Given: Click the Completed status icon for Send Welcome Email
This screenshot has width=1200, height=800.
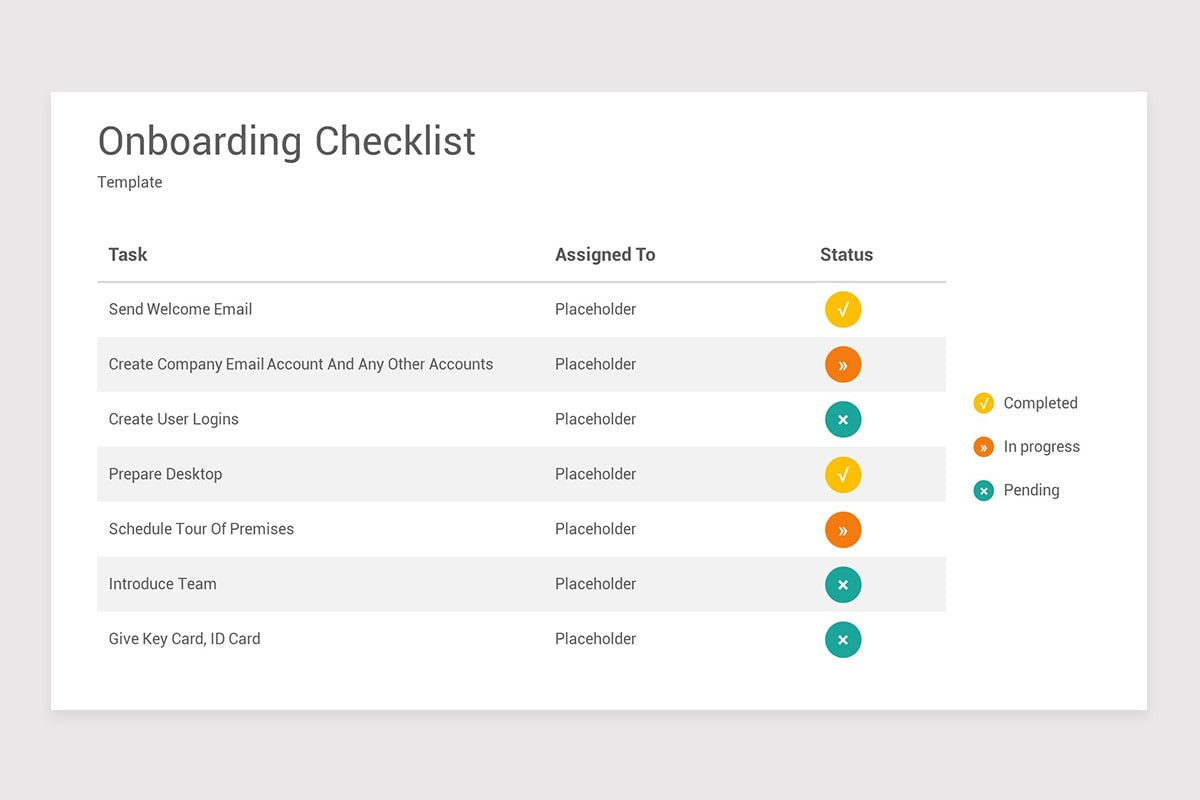Looking at the screenshot, I should pos(843,310).
